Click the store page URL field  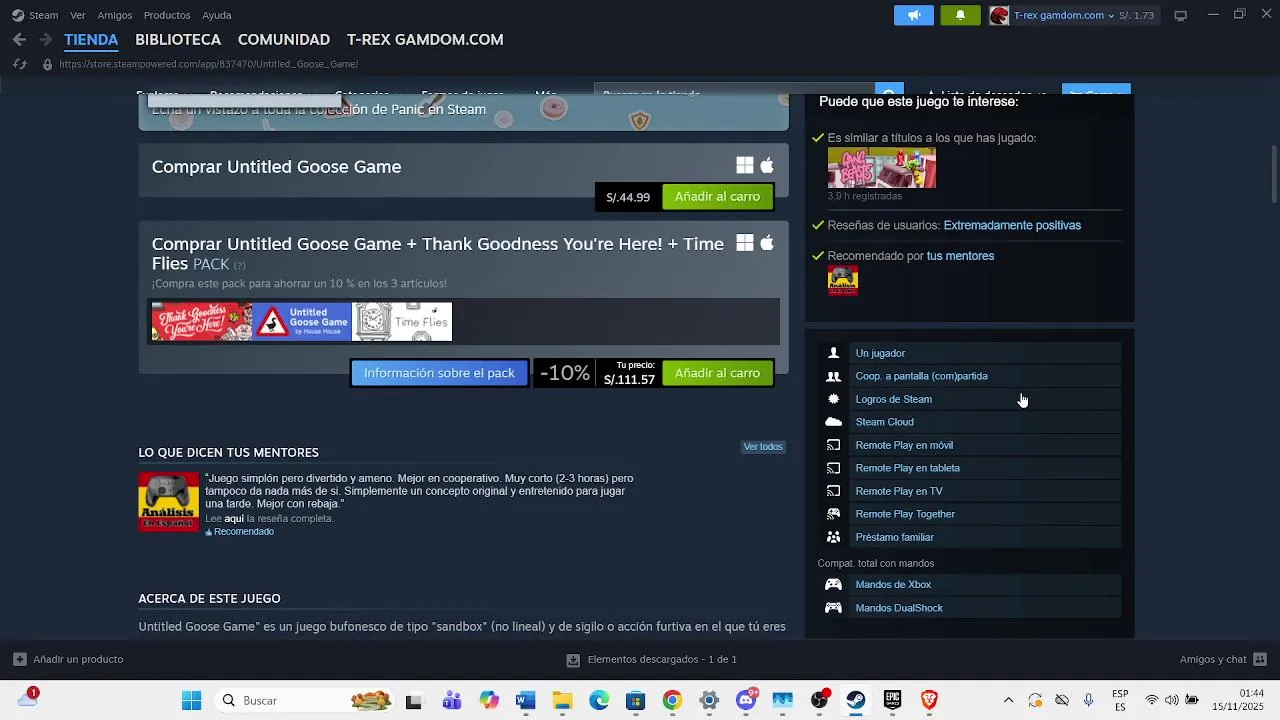point(208,64)
